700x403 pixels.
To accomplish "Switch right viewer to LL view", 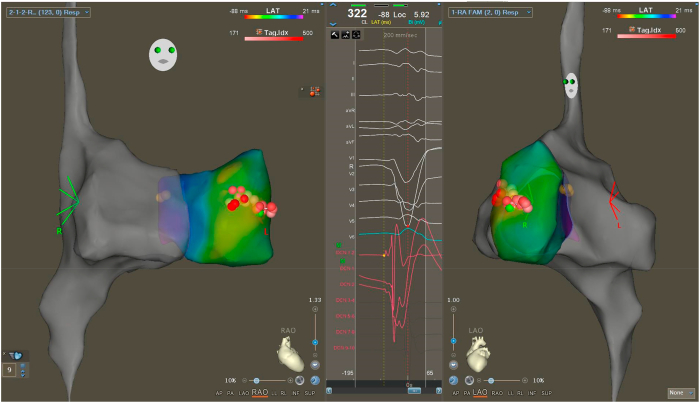I will click(x=510, y=393).
